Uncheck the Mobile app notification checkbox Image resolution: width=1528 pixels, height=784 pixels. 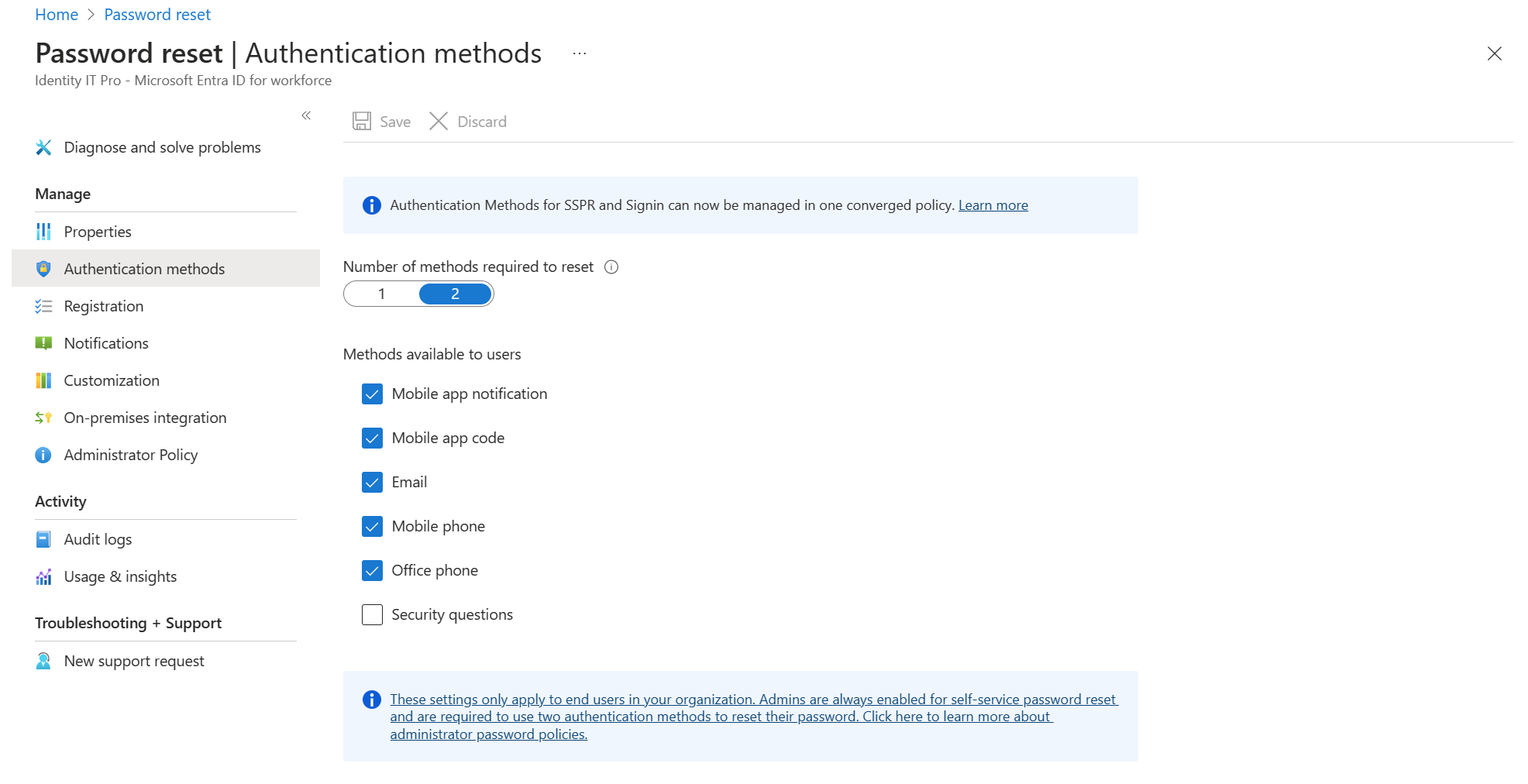372,394
